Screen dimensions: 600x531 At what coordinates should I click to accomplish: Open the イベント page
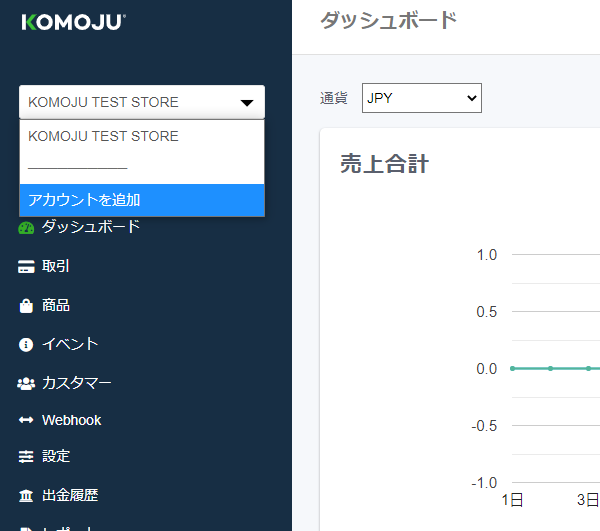click(70, 344)
